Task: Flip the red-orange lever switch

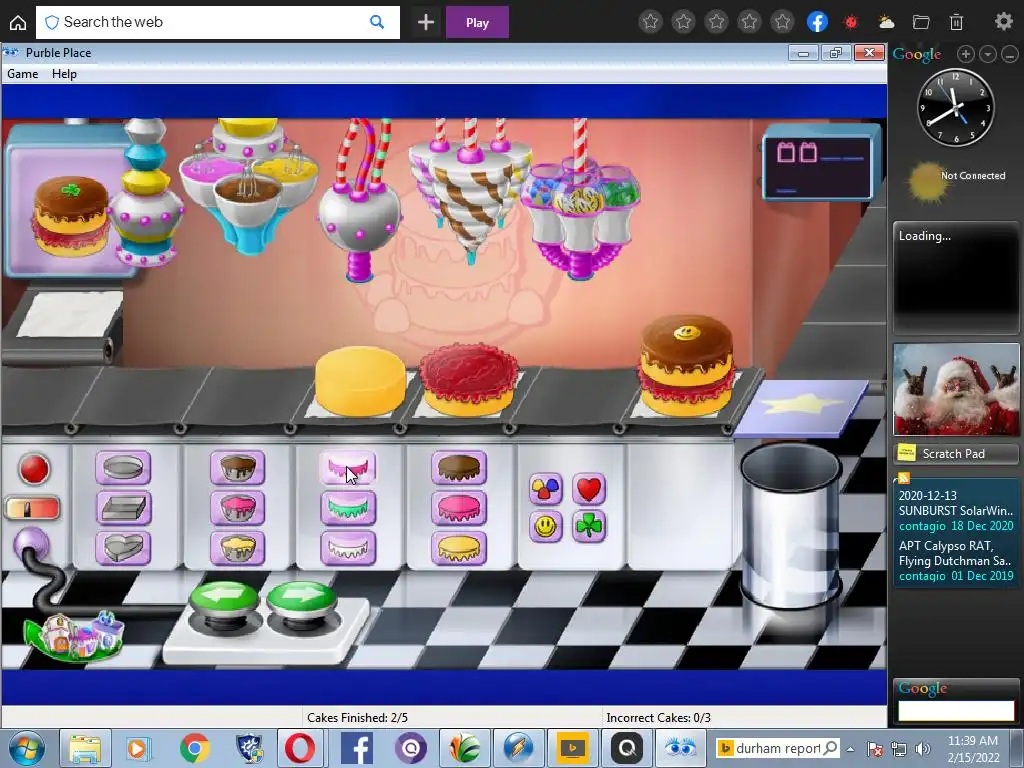Action: (32, 508)
